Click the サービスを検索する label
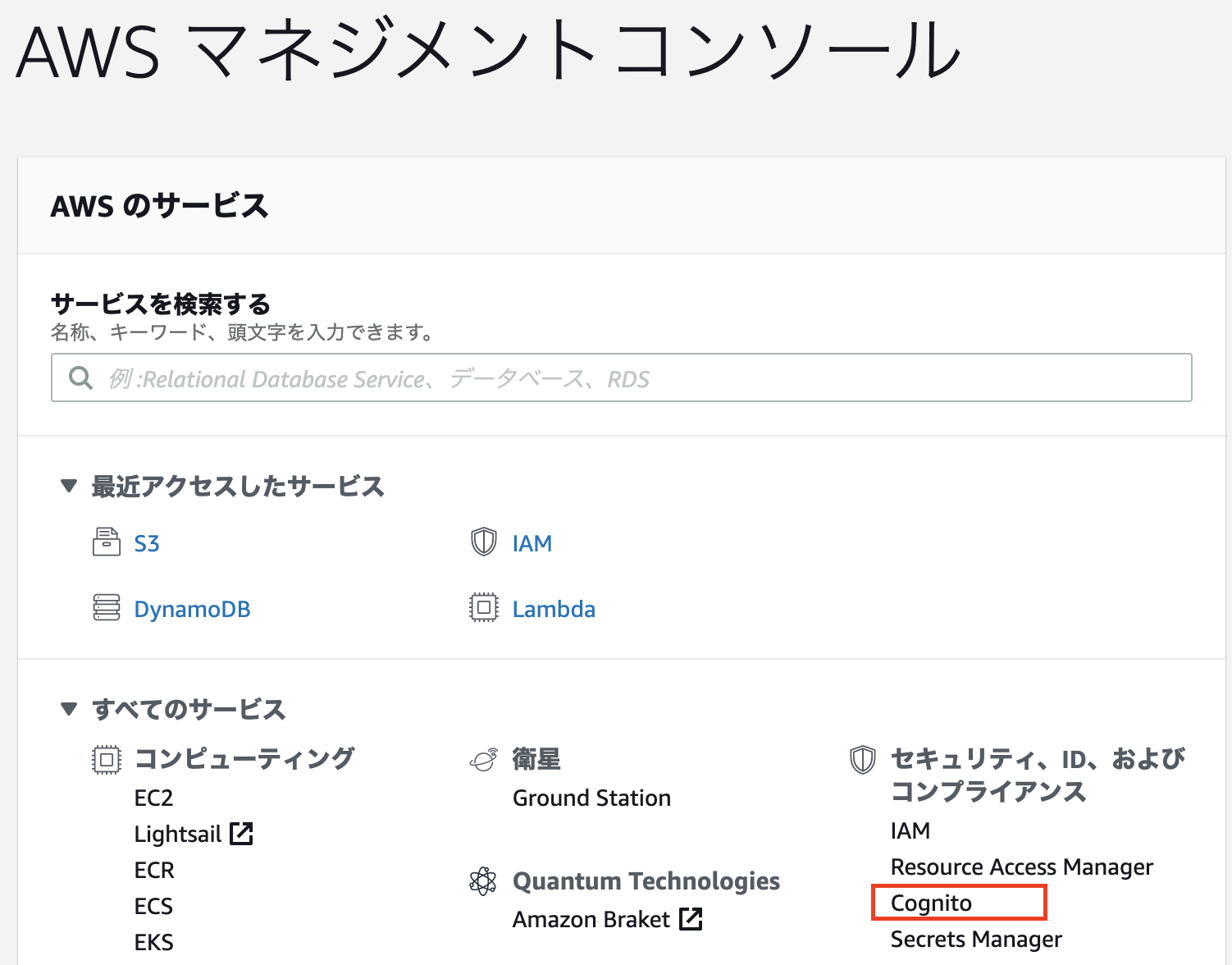Viewport: 1232px width, 965px height. point(161,304)
